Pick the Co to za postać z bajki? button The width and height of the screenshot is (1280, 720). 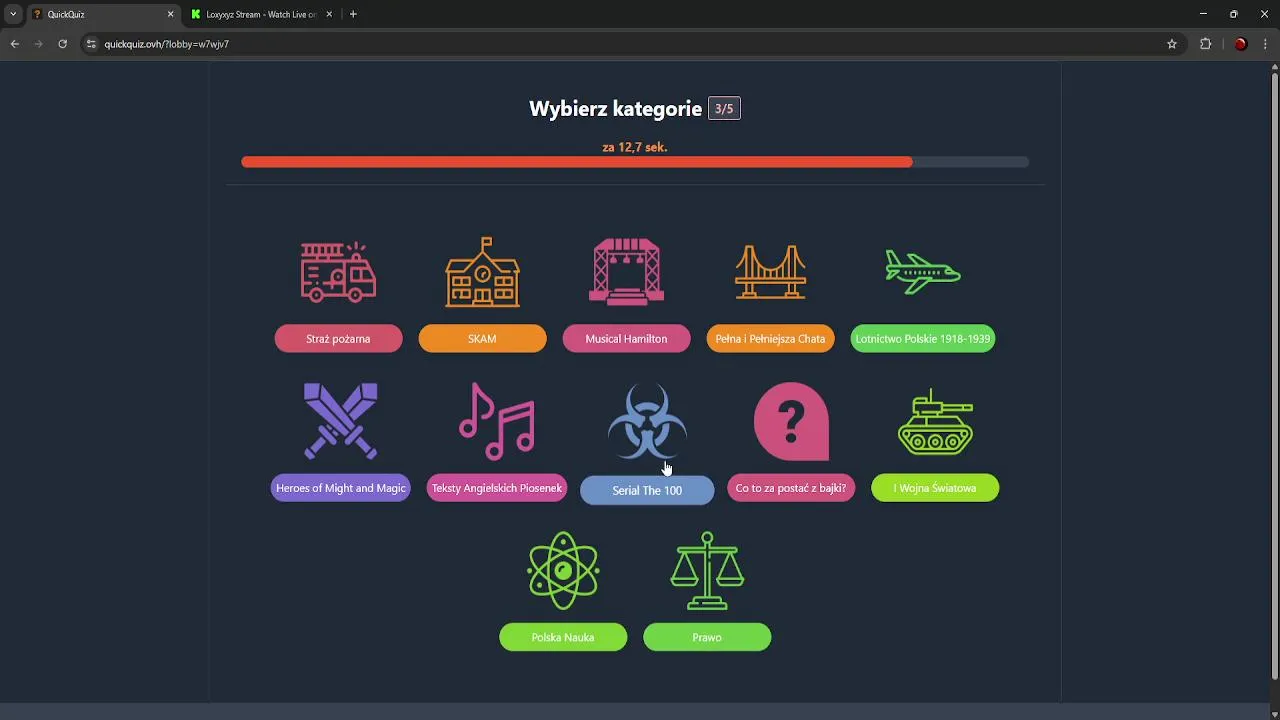tap(791, 488)
